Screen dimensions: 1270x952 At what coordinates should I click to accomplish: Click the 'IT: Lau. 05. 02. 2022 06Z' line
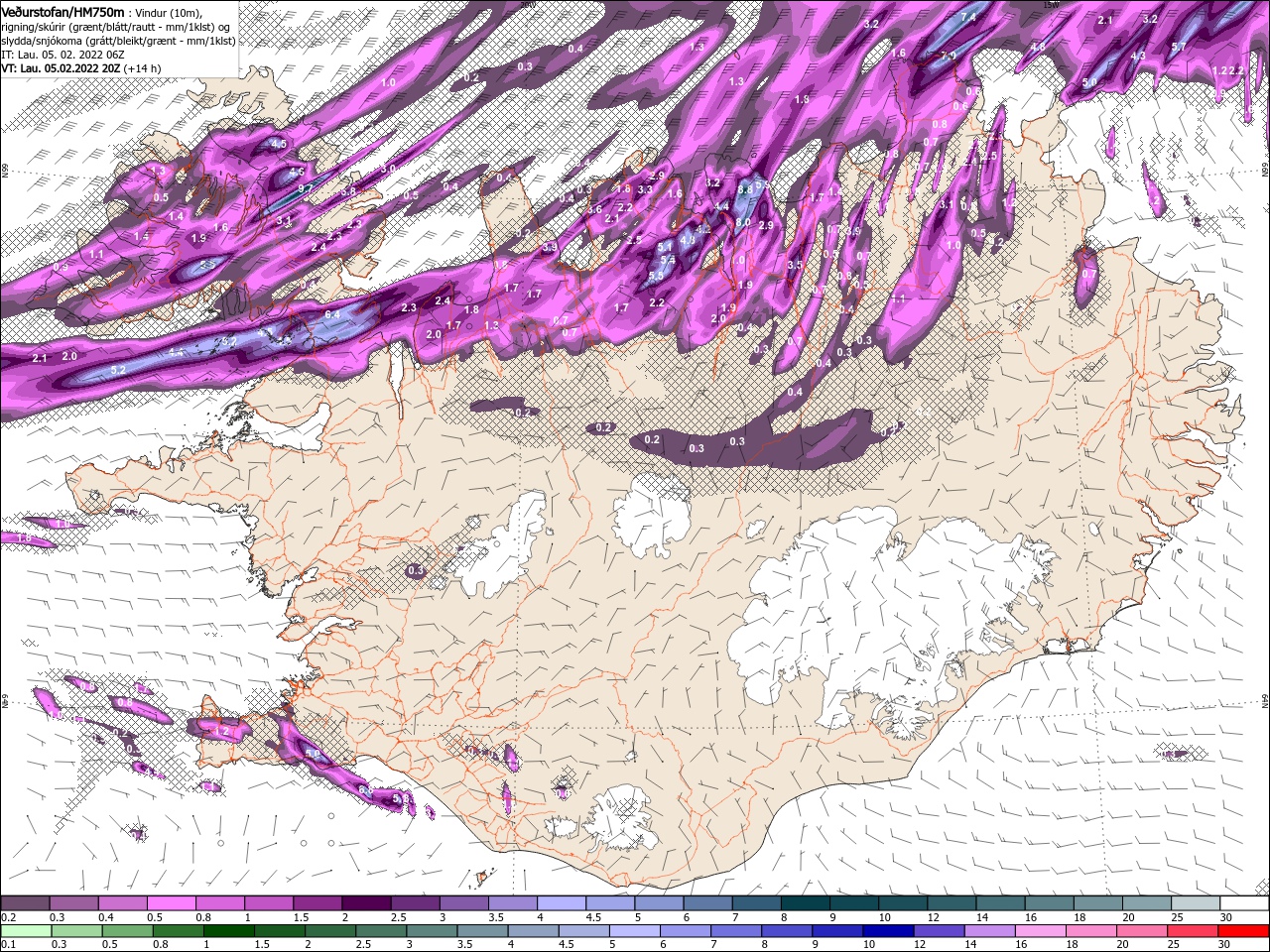62,55
